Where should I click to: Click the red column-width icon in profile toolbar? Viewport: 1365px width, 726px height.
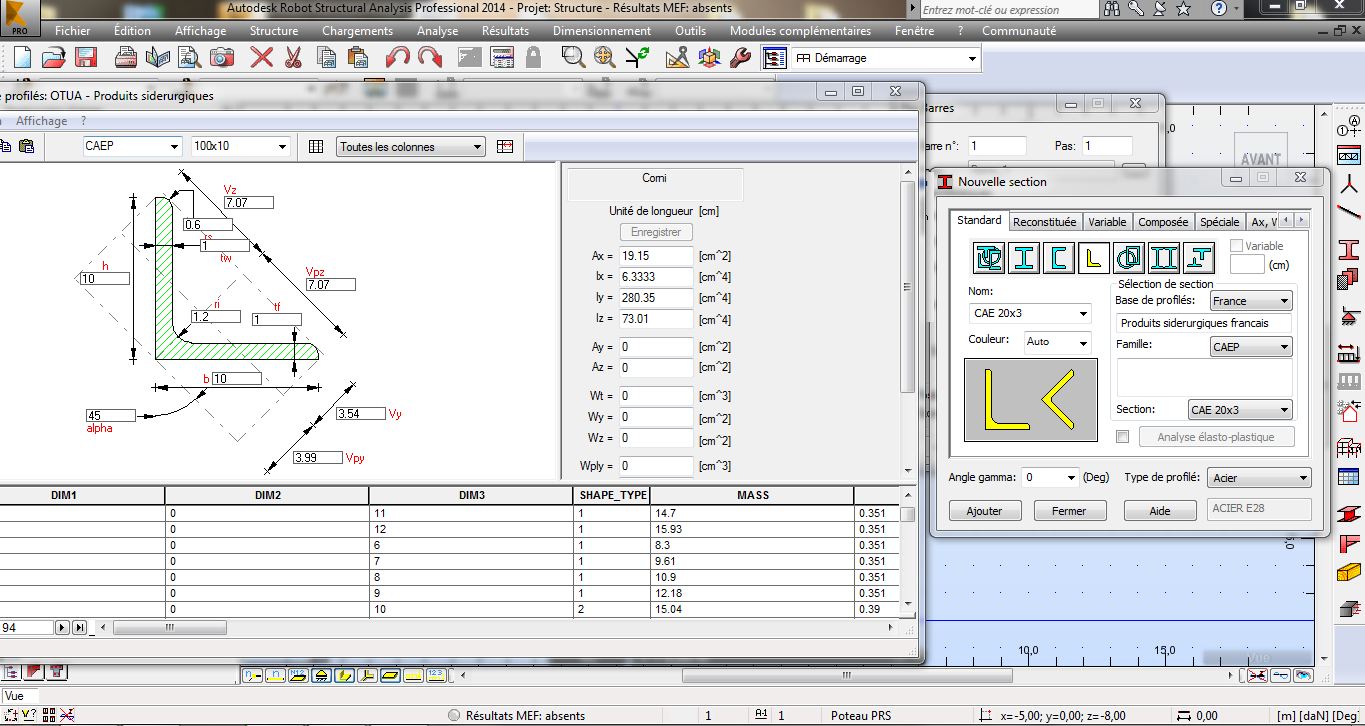tap(504, 147)
